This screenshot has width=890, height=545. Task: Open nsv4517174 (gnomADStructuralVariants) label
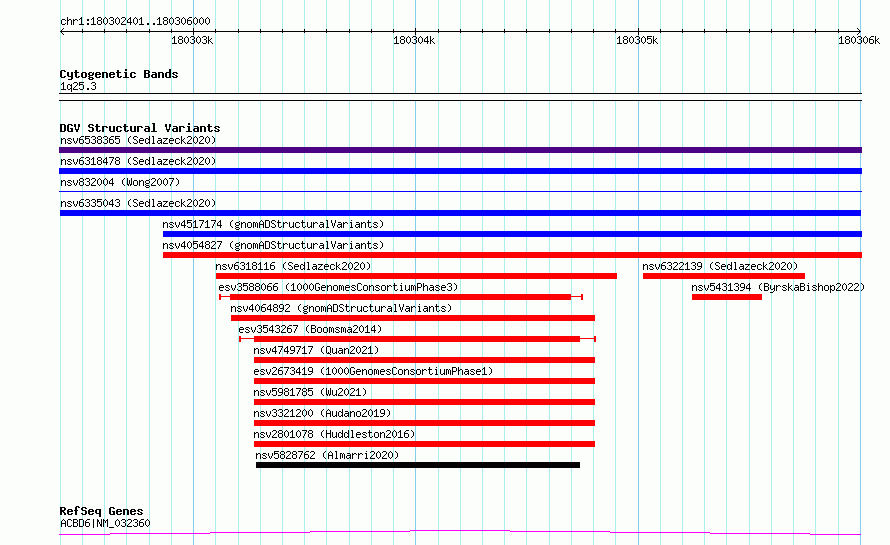click(273, 224)
